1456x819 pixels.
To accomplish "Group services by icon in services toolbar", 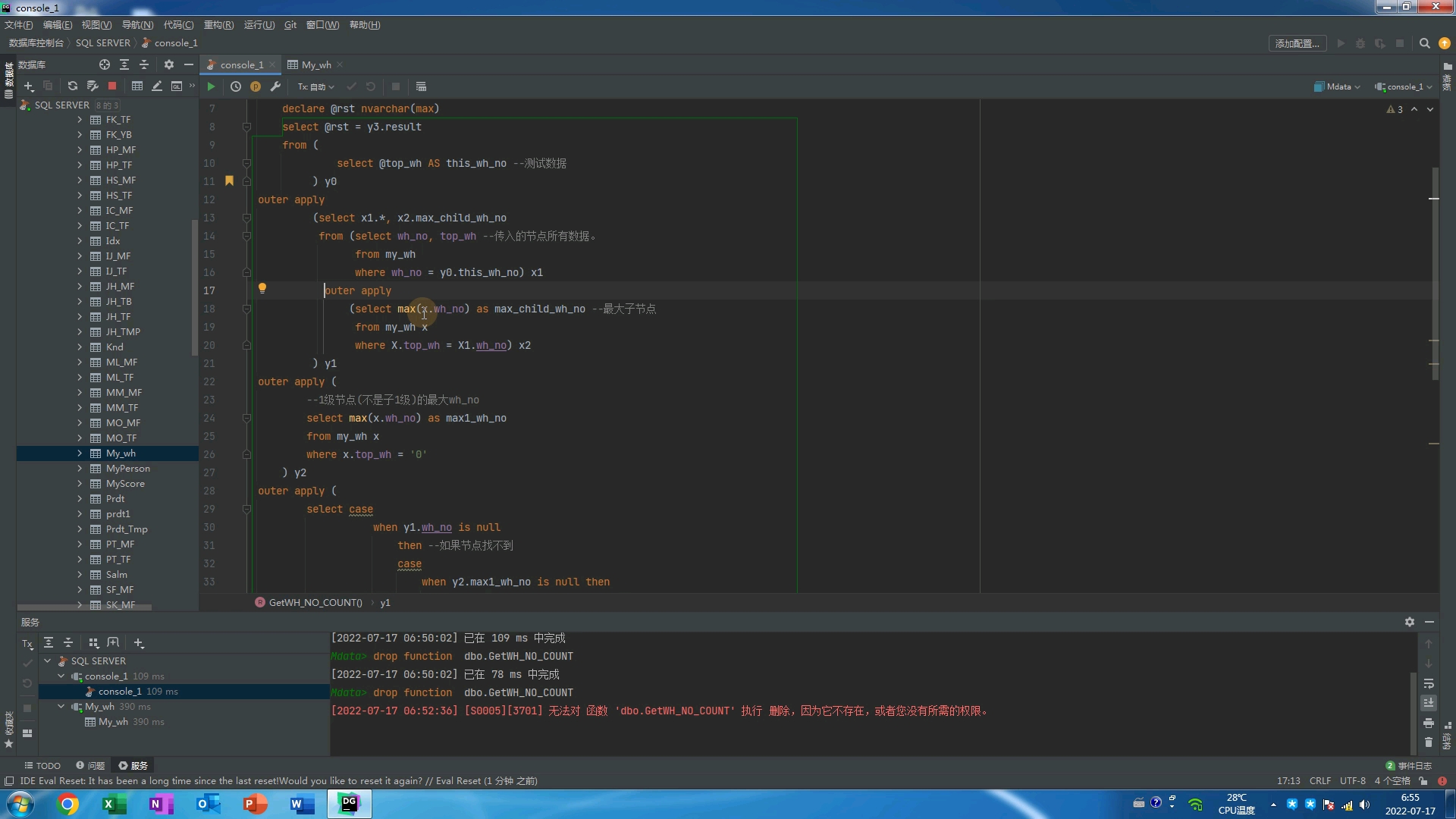I will pos(93,643).
